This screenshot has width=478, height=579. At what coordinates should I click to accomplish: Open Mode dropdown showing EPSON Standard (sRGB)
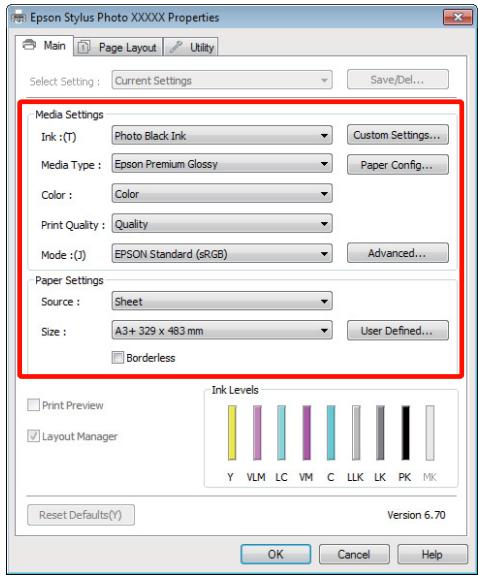coord(222,254)
